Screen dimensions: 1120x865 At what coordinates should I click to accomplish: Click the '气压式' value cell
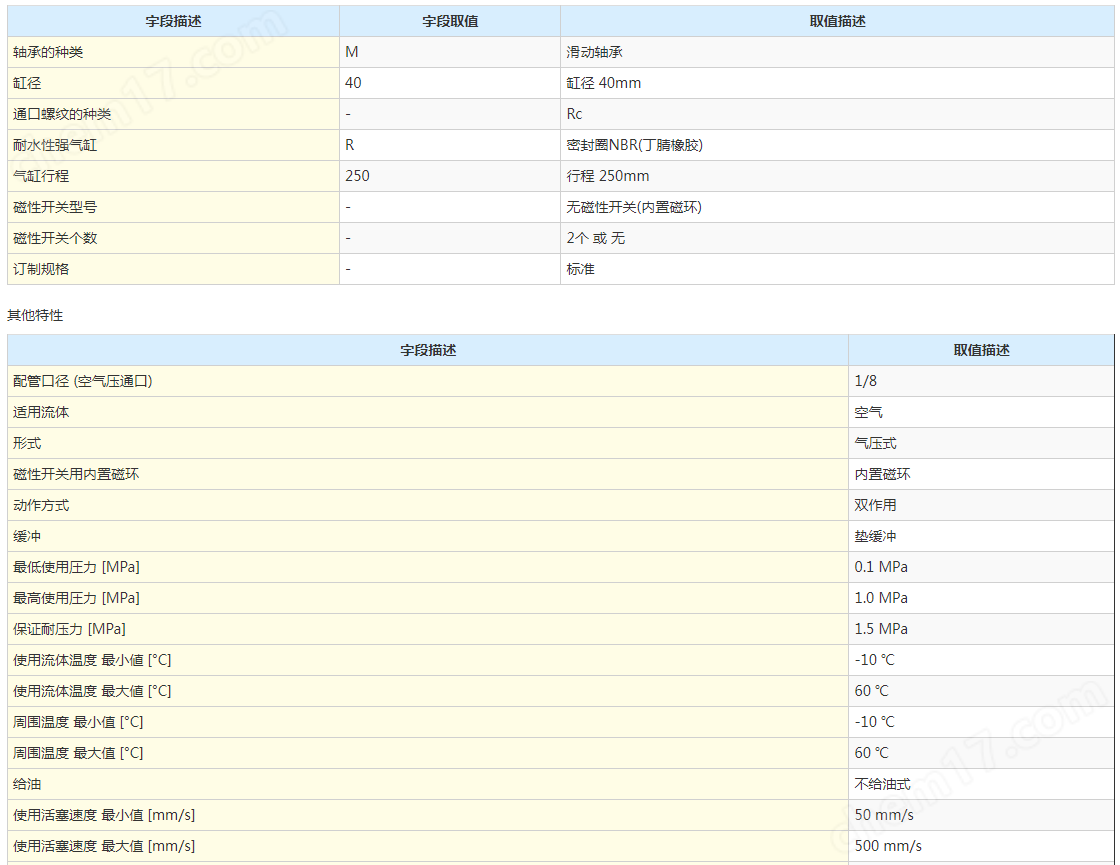981,443
